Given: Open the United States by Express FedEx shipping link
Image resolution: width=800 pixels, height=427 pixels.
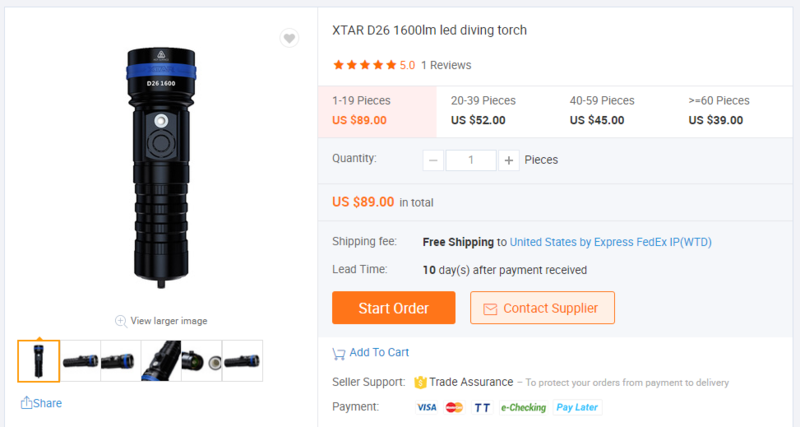Looking at the screenshot, I should (610, 242).
